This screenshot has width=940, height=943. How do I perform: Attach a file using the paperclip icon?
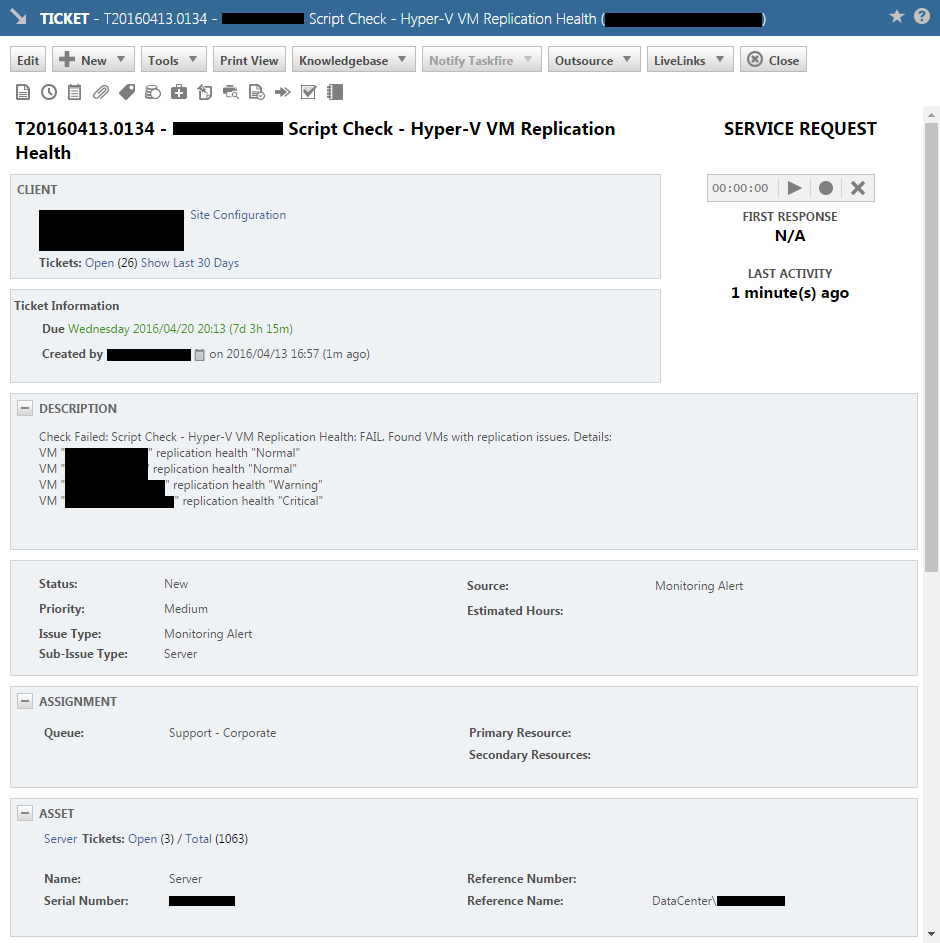click(x=100, y=91)
